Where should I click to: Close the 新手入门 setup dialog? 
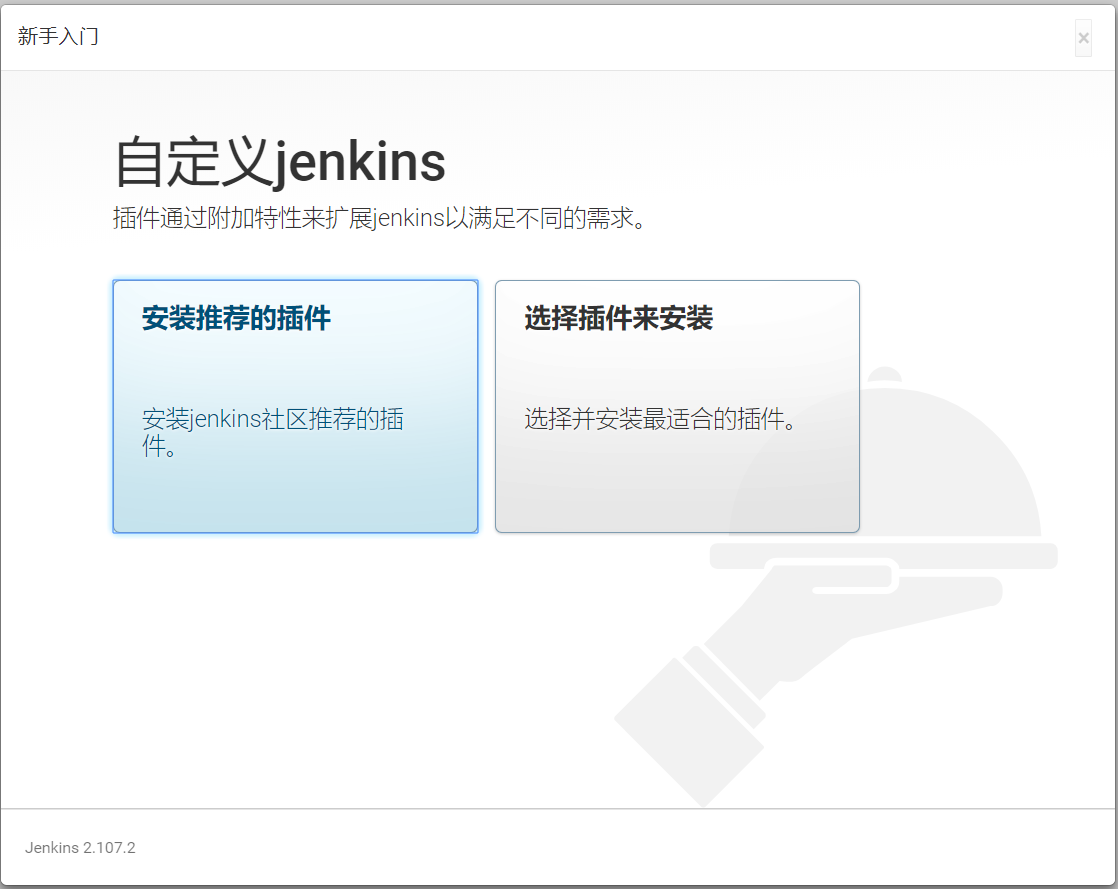tap(1083, 38)
